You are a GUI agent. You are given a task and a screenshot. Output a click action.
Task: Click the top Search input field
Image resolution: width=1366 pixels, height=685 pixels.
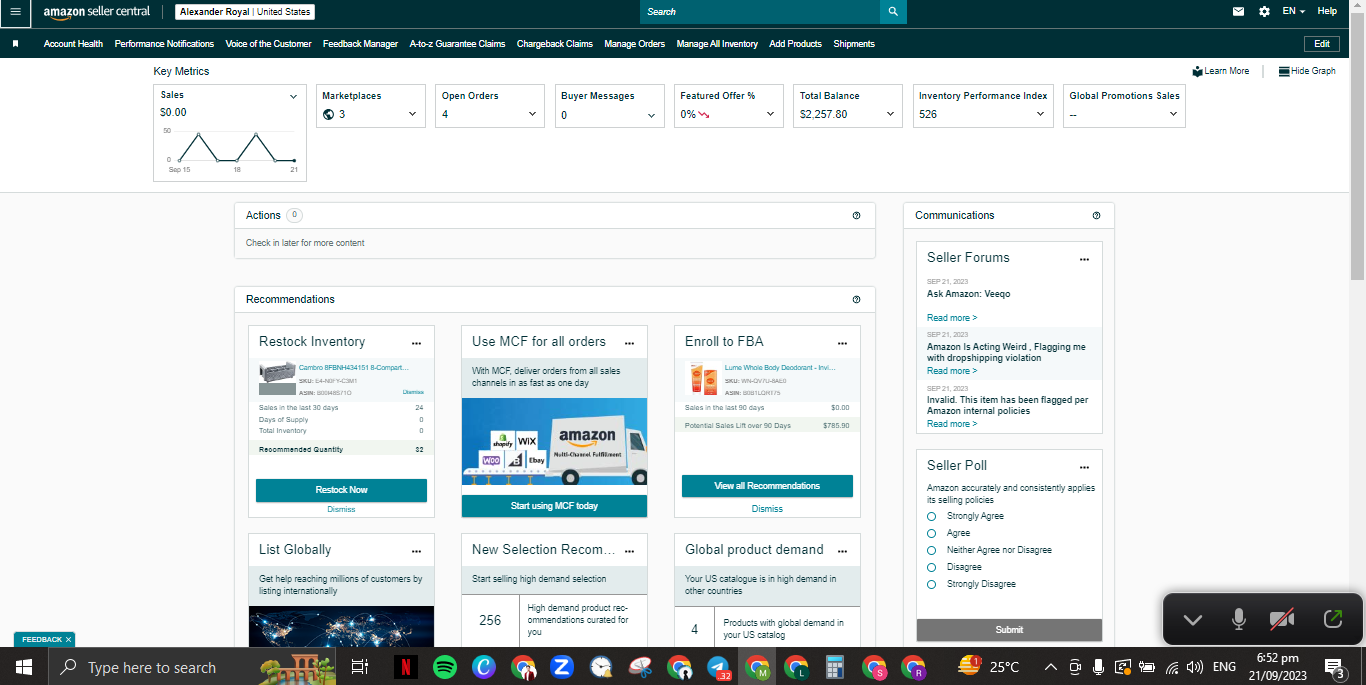click(760, 12)
